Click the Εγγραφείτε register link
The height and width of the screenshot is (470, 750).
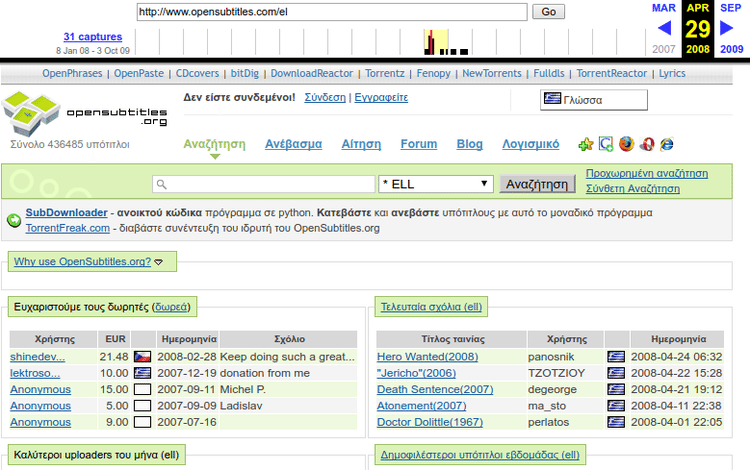381,98
